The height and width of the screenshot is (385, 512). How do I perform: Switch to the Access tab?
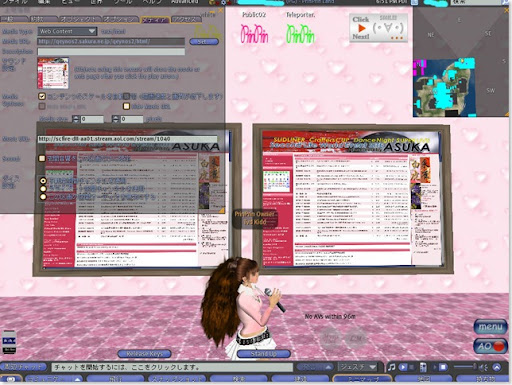click(x=186, y=19)
